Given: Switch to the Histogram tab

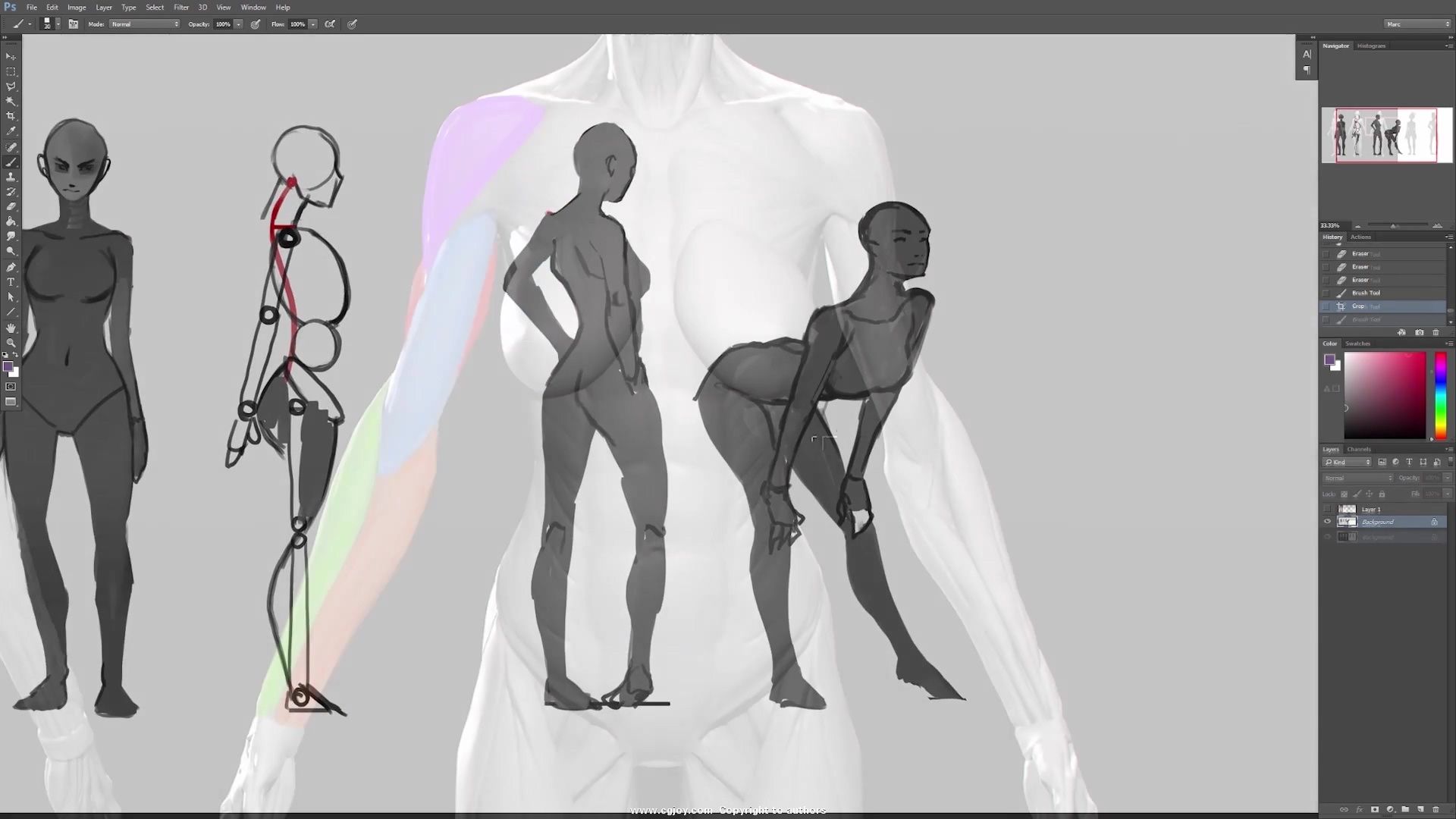Looking at the screenshot, I should (1371, 46).
